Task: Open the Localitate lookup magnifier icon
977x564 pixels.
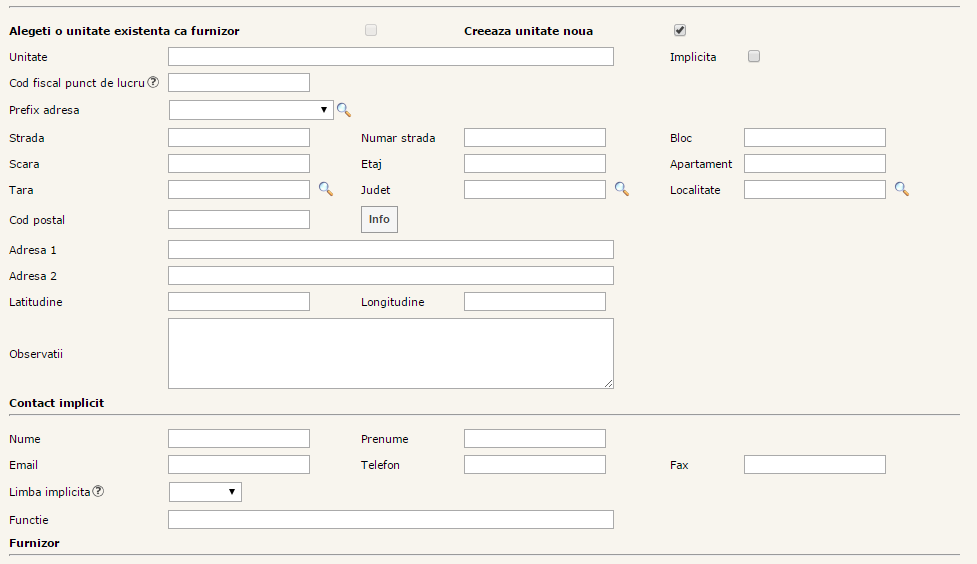Action: coord(901,188)
